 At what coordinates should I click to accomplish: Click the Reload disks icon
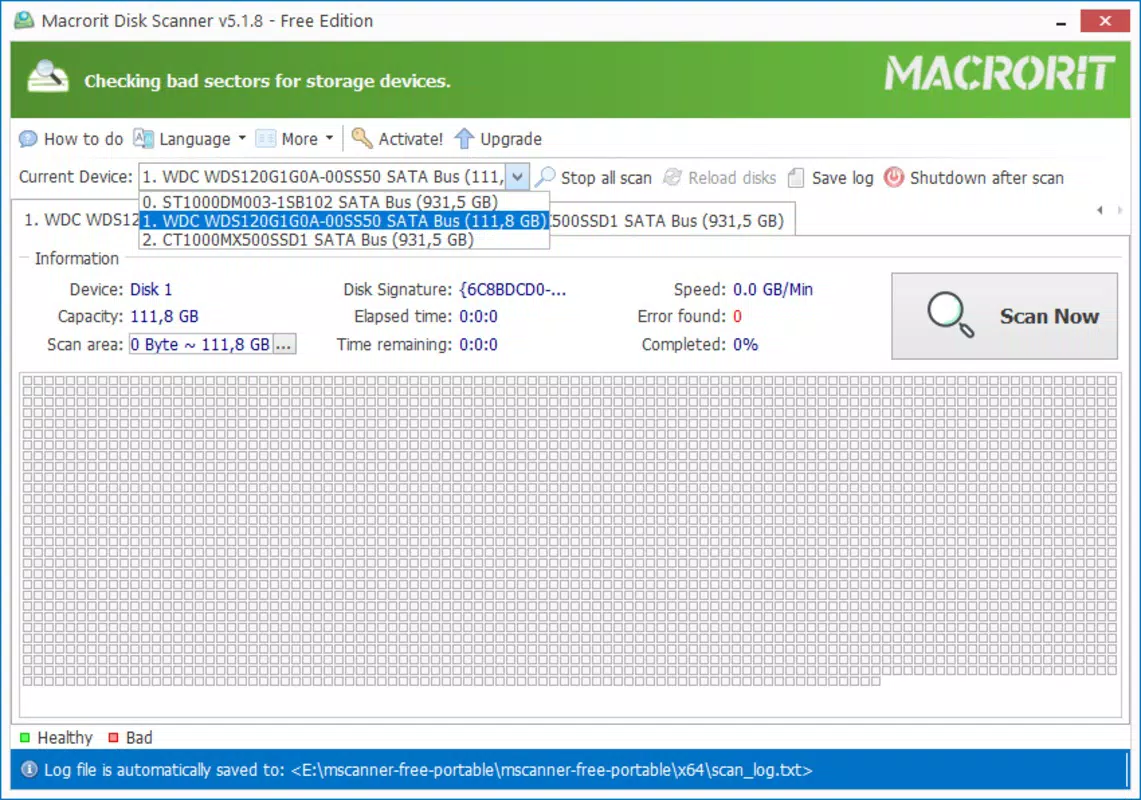click(x=672, y=177)
